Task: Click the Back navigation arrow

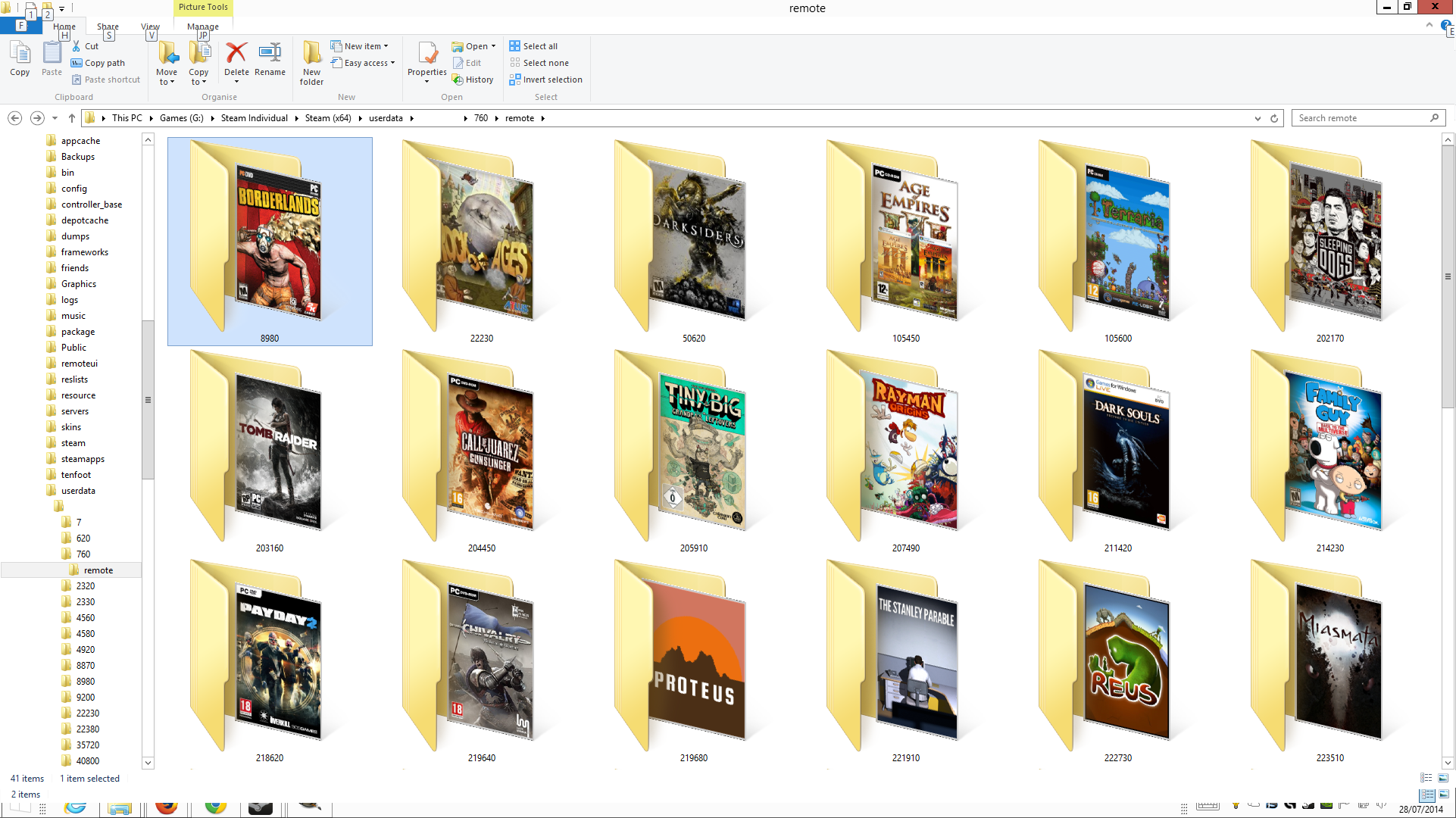Action: pyautogui.click(x=14, y=118)
